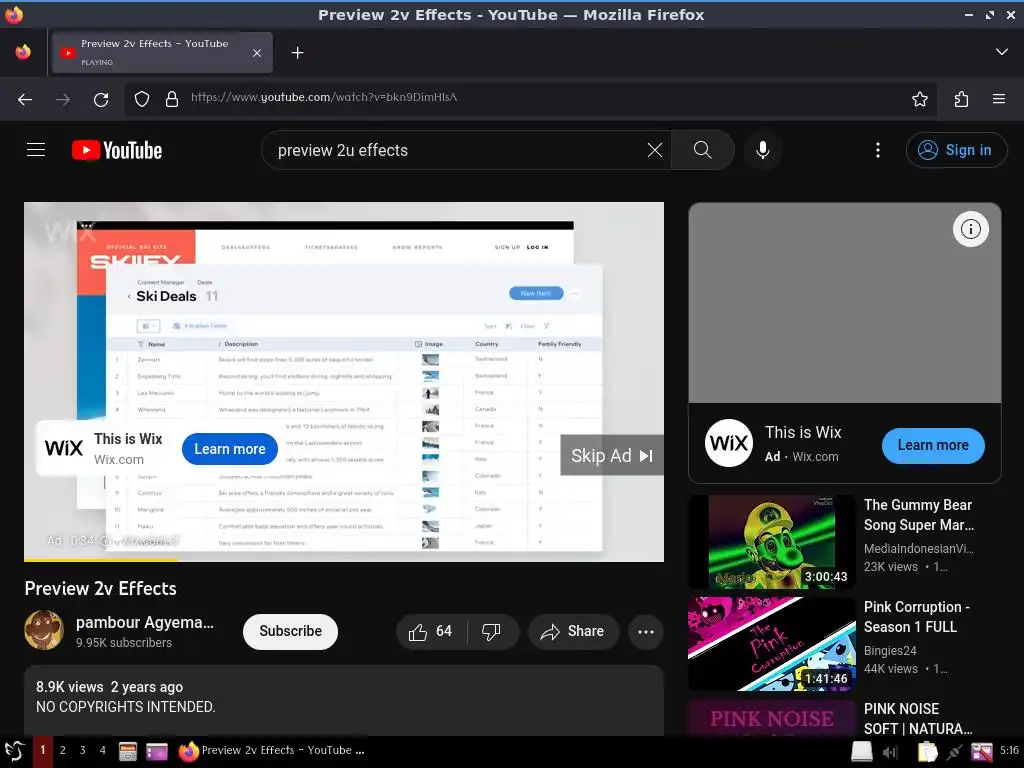Screen dimensions: 1024x768
Task: View site security padlock info
Action: pos(172,99)
